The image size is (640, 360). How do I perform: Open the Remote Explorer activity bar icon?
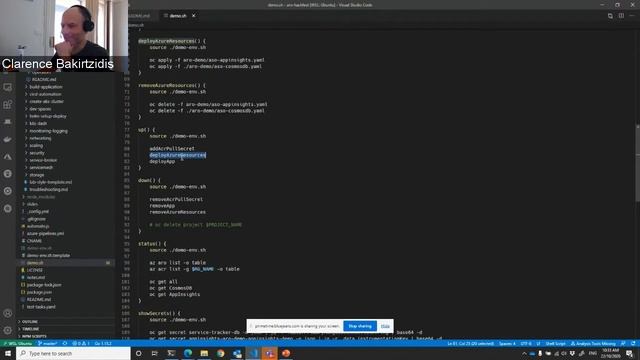[7, 87]
